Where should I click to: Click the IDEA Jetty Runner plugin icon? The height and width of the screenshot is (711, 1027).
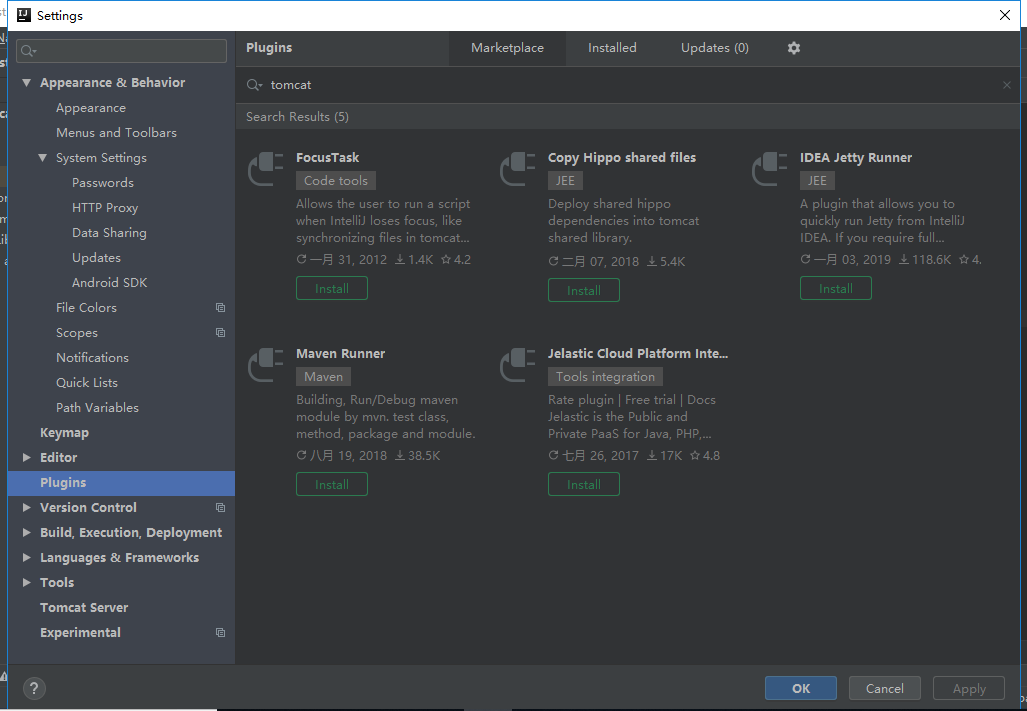click(x=770, y=168)
